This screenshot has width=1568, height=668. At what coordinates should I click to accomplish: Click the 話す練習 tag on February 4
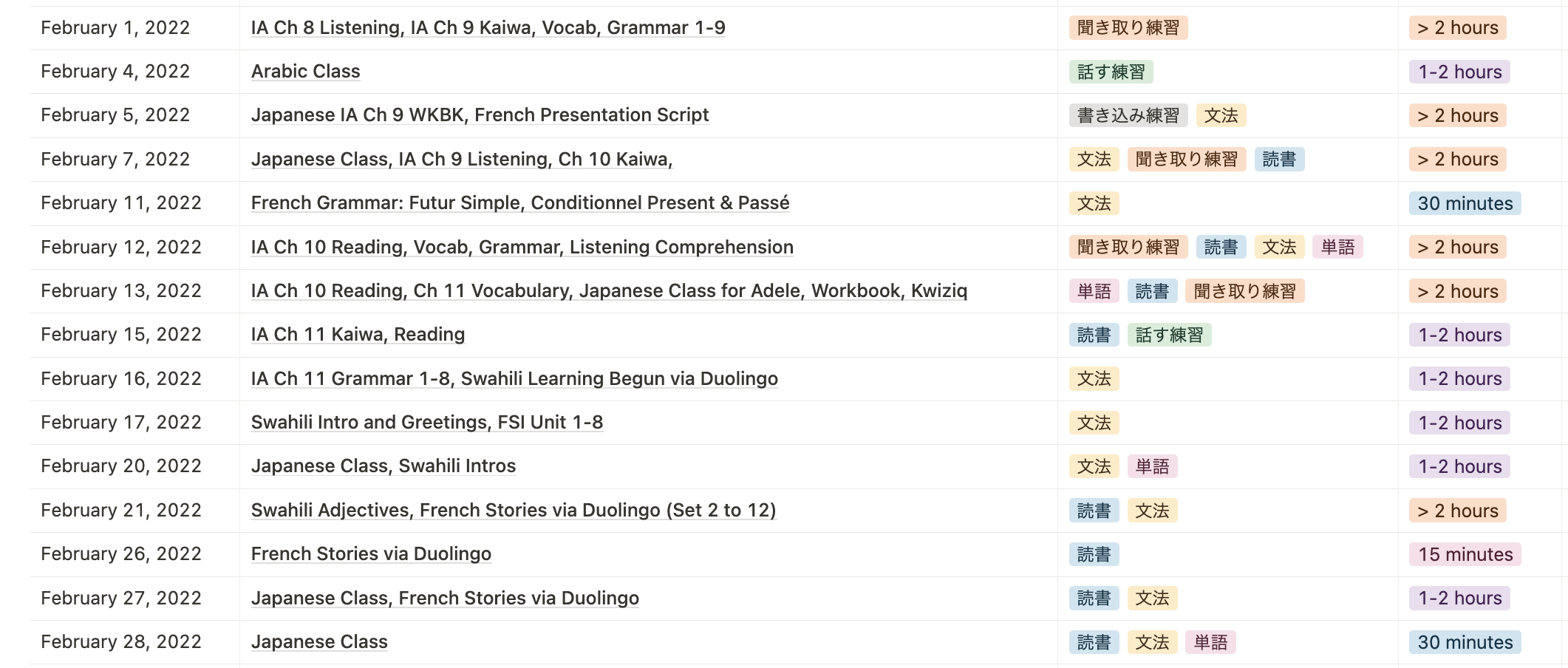pyautogui.click(x=1110, y=72)
